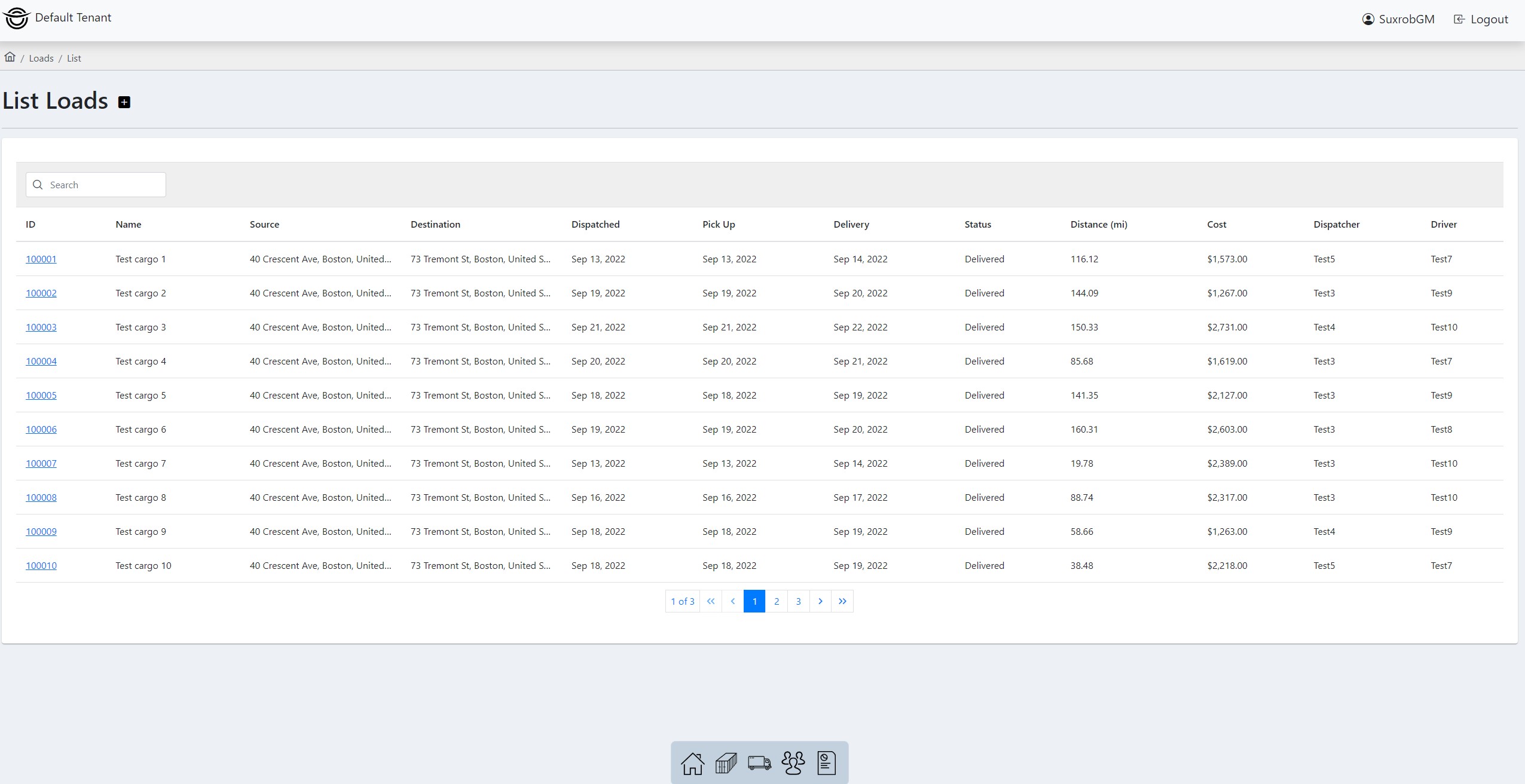Click the Loads breadcrumb link
The height and width of the screenshot is (784, 1525).
point(41,58)
